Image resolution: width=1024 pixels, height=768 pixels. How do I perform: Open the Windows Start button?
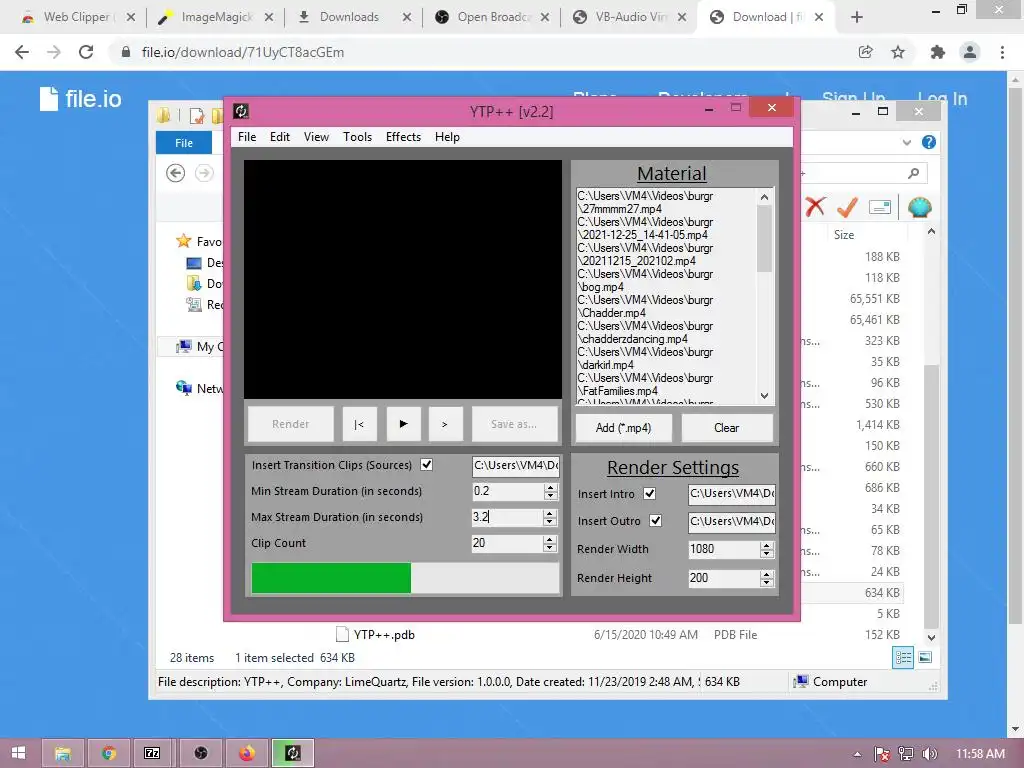(x=18, y=753)
